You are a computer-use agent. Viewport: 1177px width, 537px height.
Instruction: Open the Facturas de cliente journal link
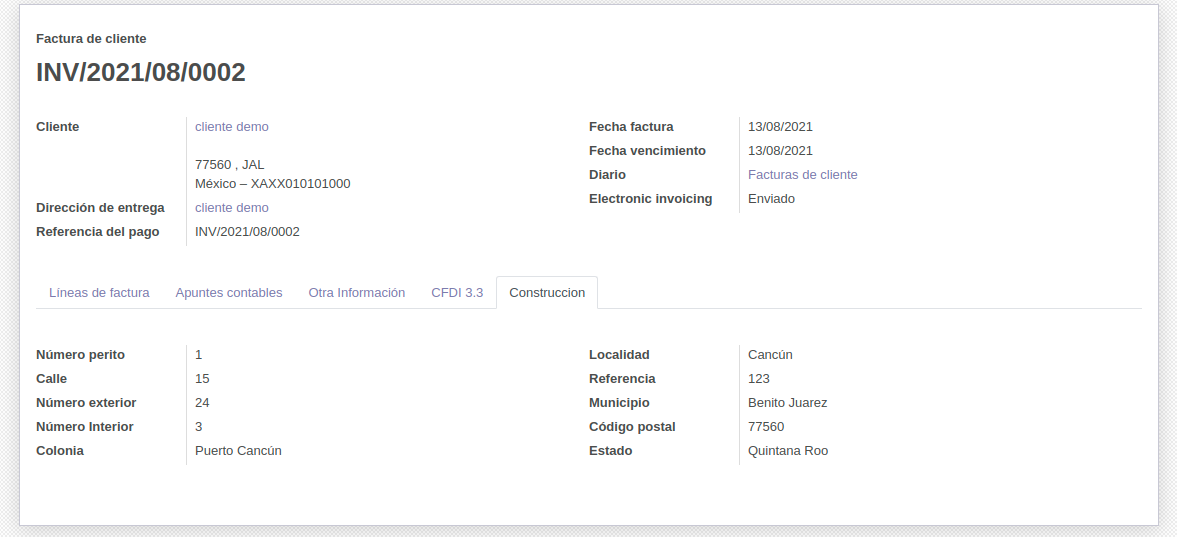click(802, 175)
